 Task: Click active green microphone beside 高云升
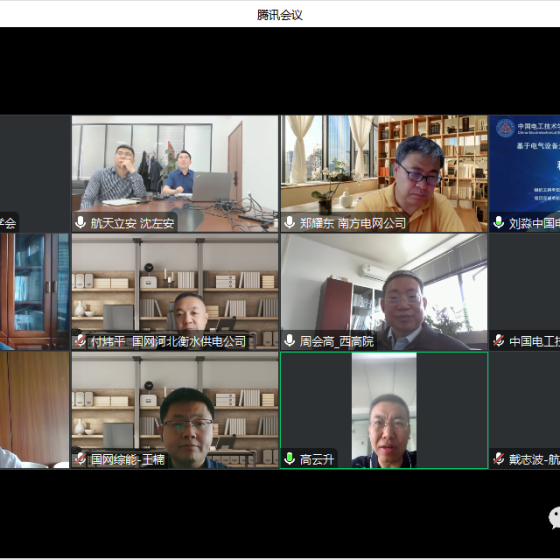point(289,459)
